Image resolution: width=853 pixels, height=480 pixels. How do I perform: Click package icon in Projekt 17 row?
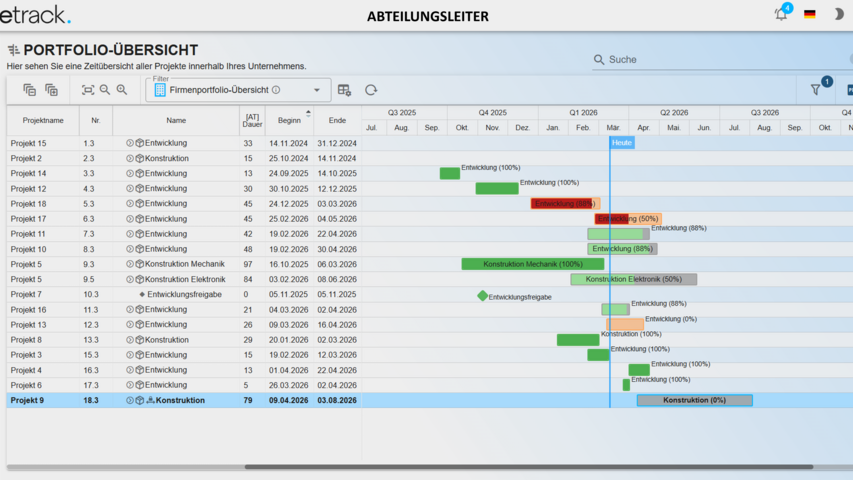coord(140,219)
